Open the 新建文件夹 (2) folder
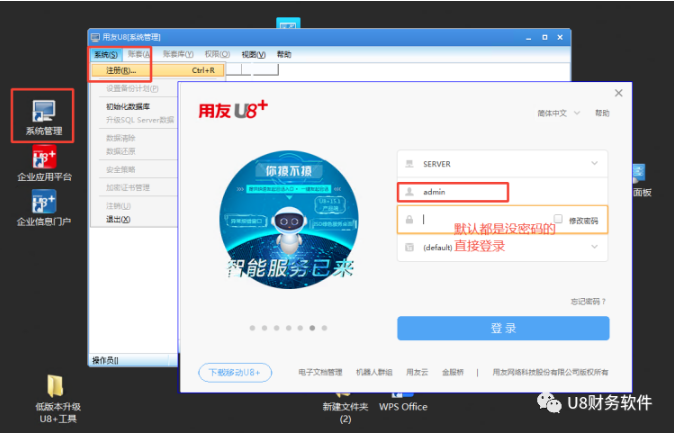The width and height of the screenshot is (674, 434). tap(345, 407)
